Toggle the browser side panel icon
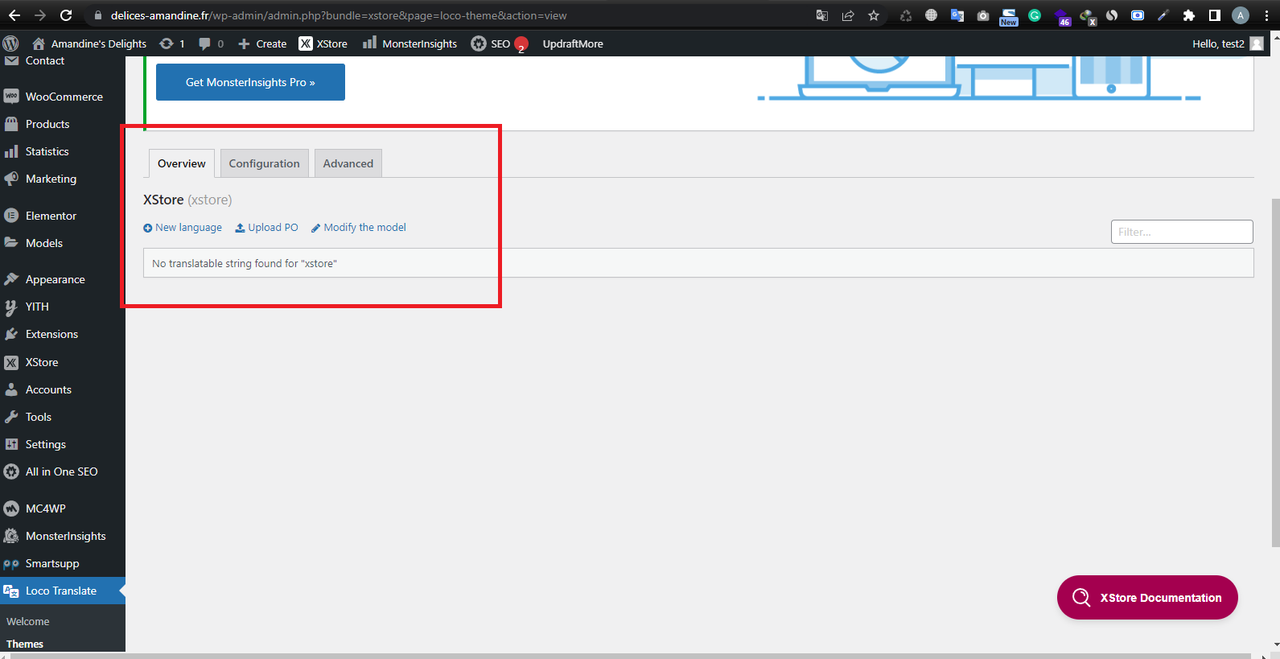 point(1214,15)
